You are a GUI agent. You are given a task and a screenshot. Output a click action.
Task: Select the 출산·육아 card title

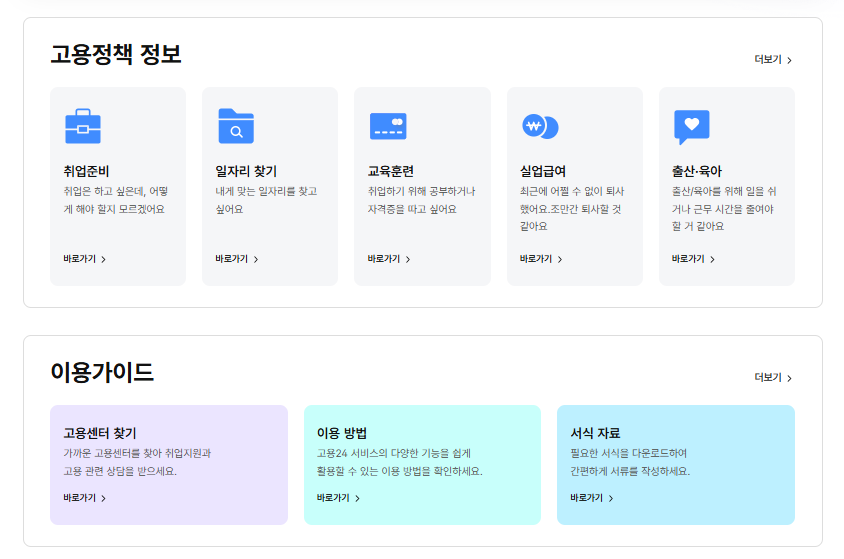click(697, 171)
